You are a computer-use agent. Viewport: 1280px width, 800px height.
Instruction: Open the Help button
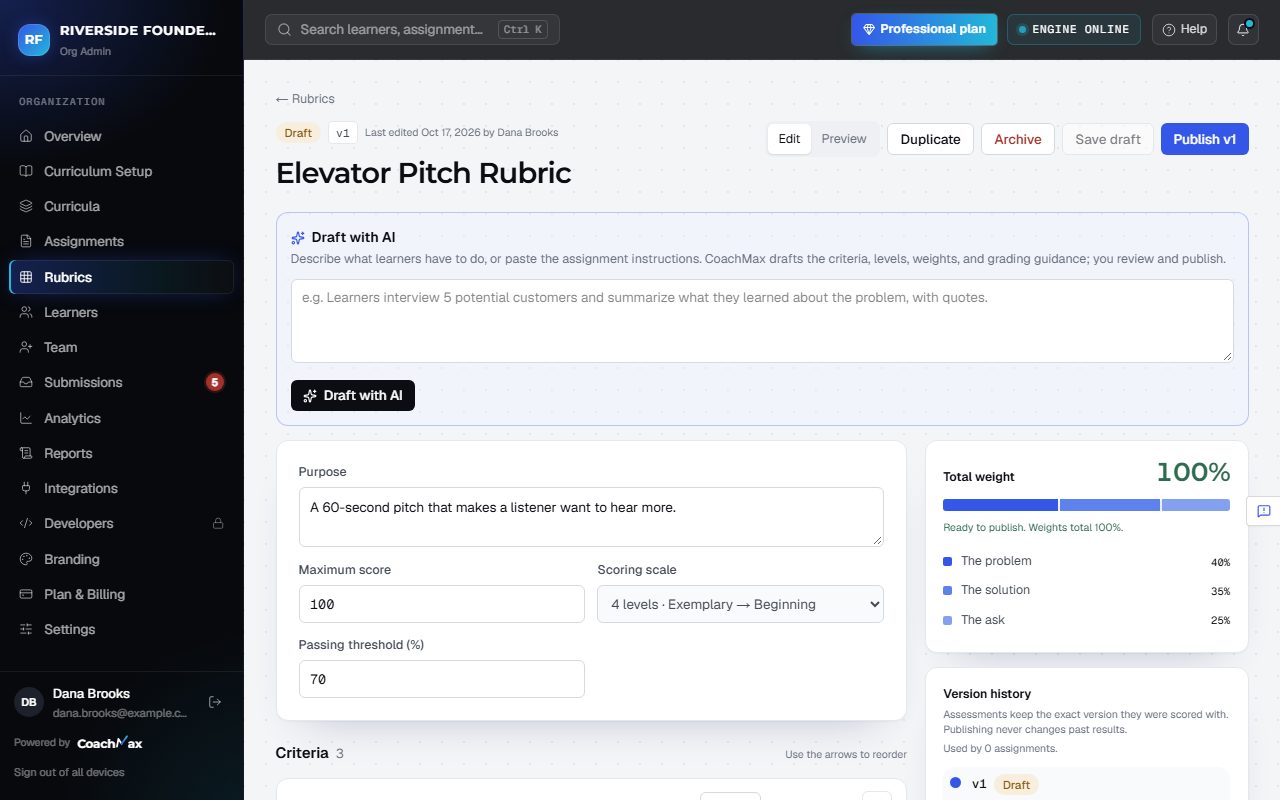[x=1185, y=29]
